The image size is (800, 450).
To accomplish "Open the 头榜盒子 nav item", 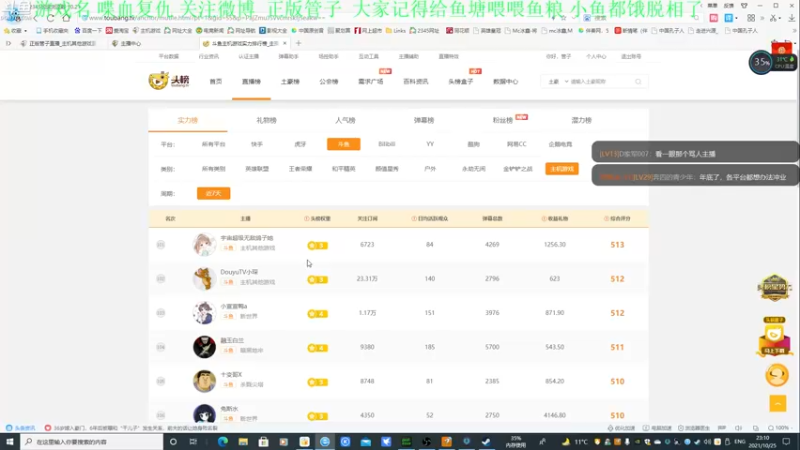I will pyautogui.click(x=461, y=82).
